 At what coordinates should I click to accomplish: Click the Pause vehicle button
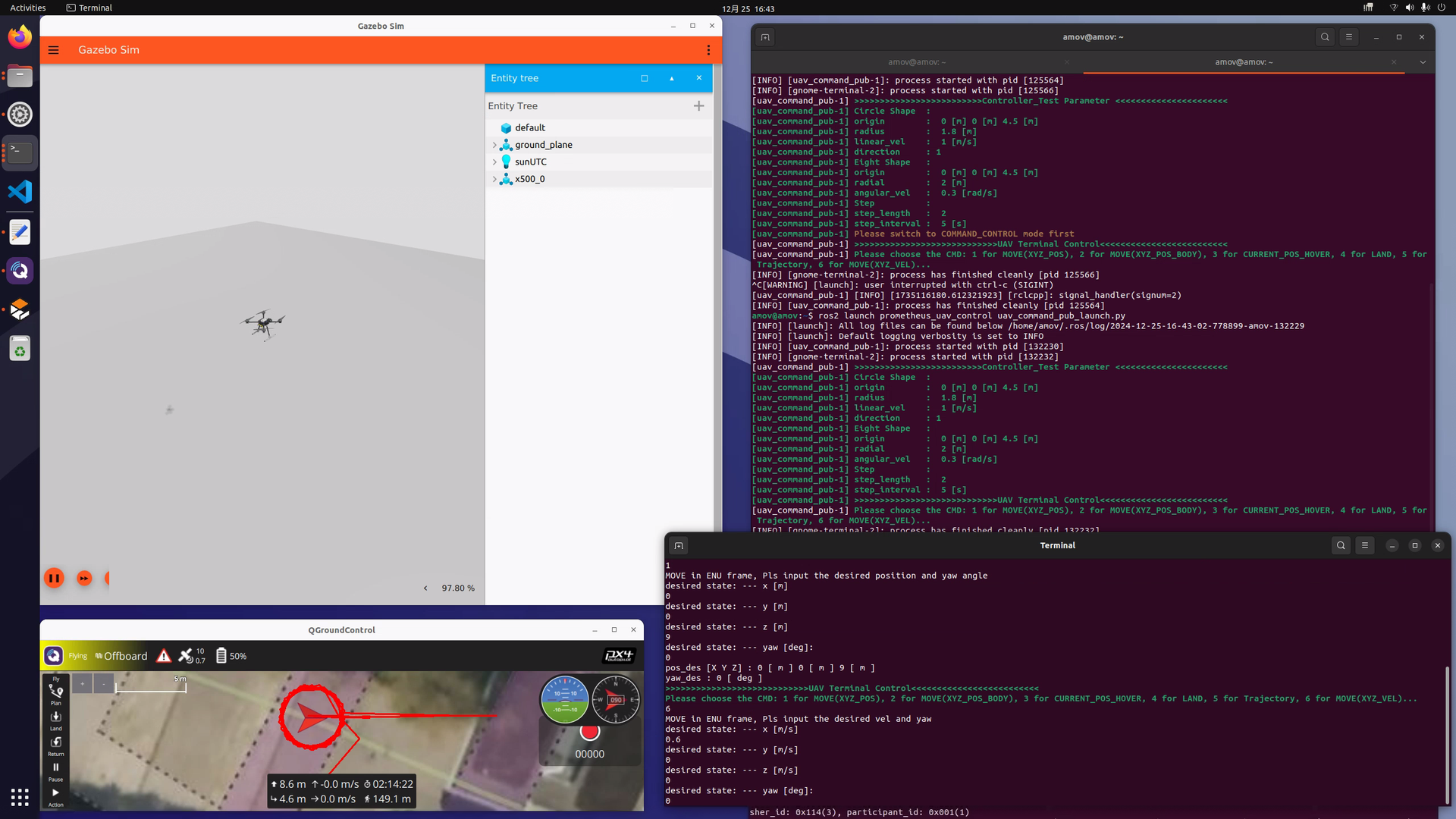[x=55, y=772]
